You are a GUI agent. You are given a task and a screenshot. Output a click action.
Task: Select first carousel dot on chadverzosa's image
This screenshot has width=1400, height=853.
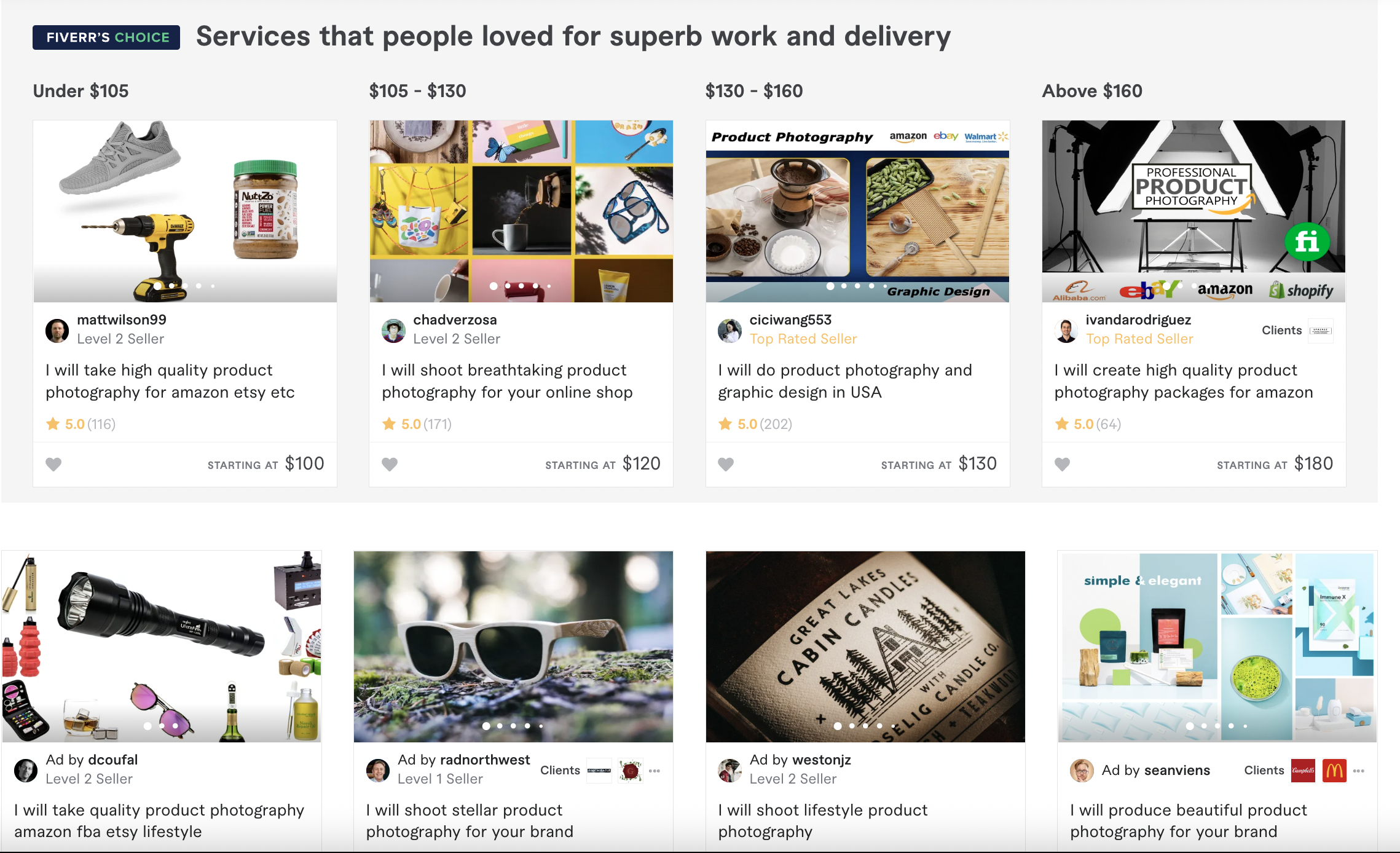(x=494, y=286)
